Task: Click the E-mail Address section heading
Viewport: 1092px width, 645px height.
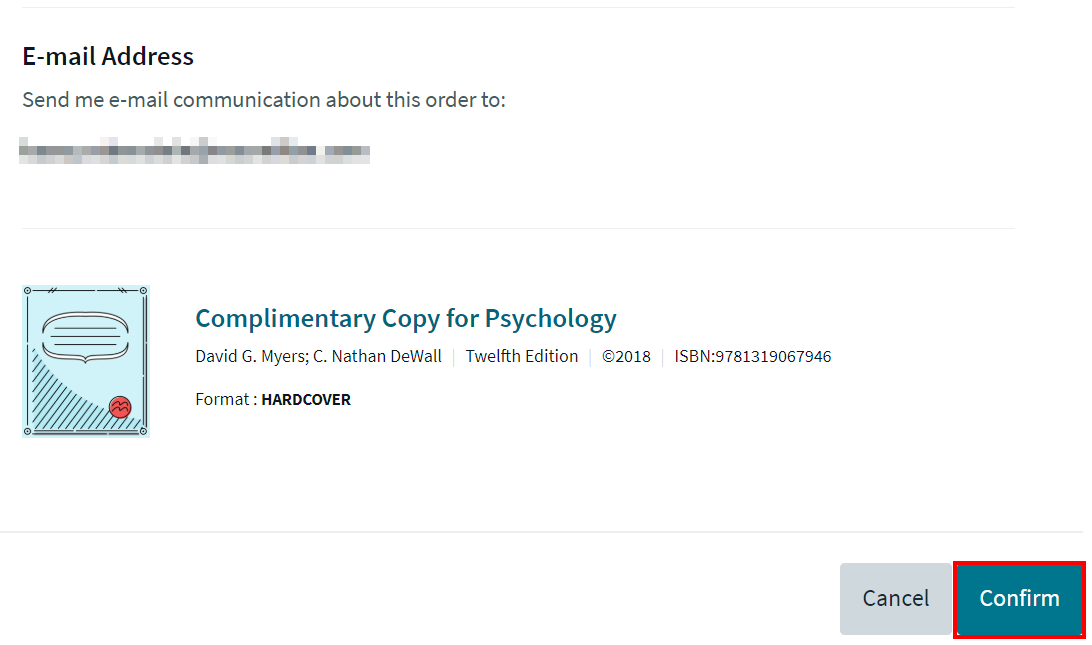Action: coord(108,56)
